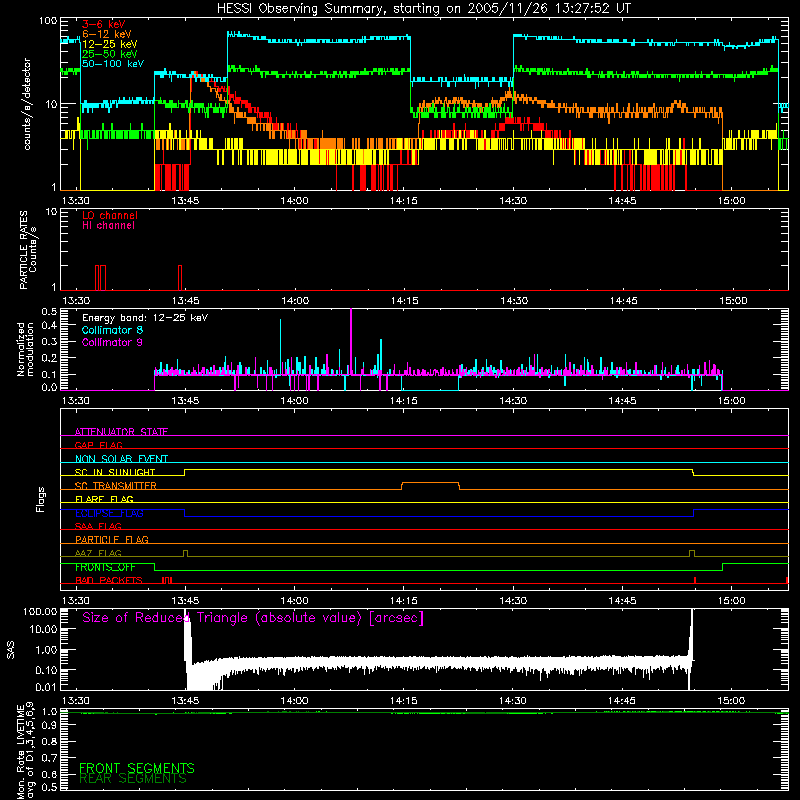Select the BAD_PACKETS flag label
800x800 pixels.
click(x=108, y=580)
